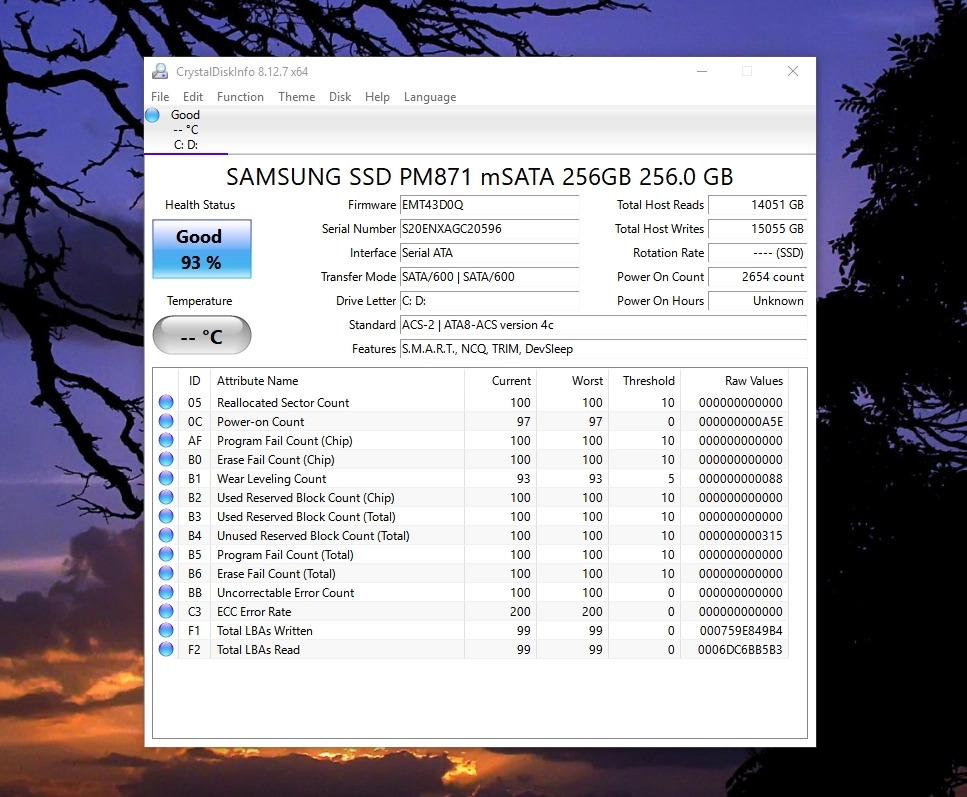Viewport: 967px width, 797px height.
Task: Click the temperature -- °C button
Action: tap(202, 336)
